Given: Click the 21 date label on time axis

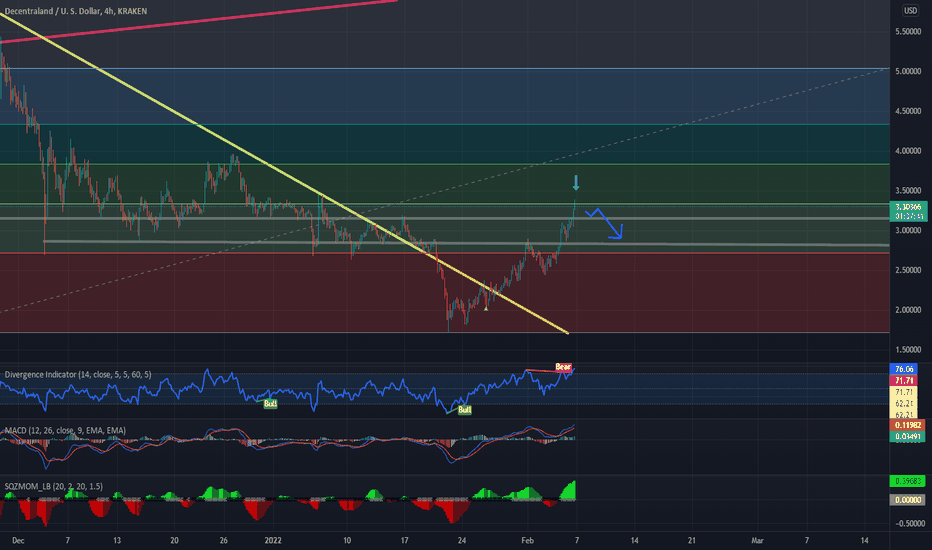Looking at the screenshot, I should tap(692, 540).
